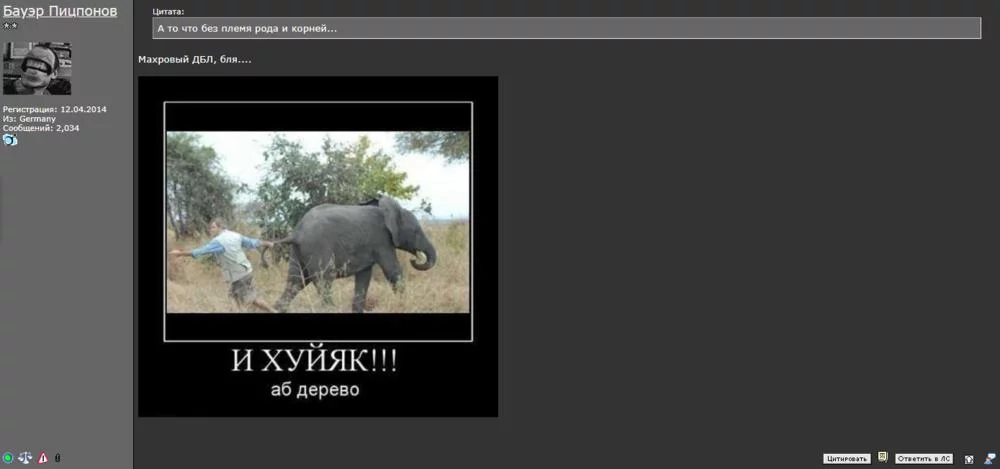Click the small dark icon after the warning triangle
1000x469 pixels.
[57, 458]
